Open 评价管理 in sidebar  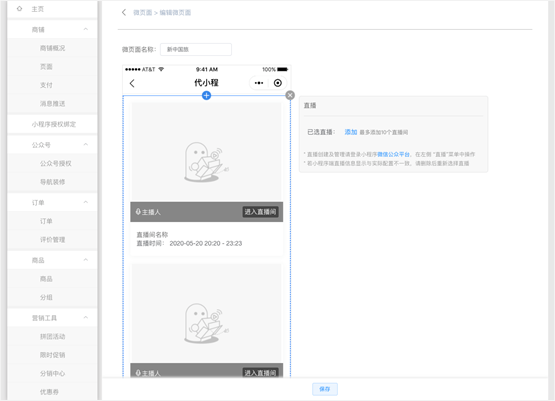[x=52, y=240]
